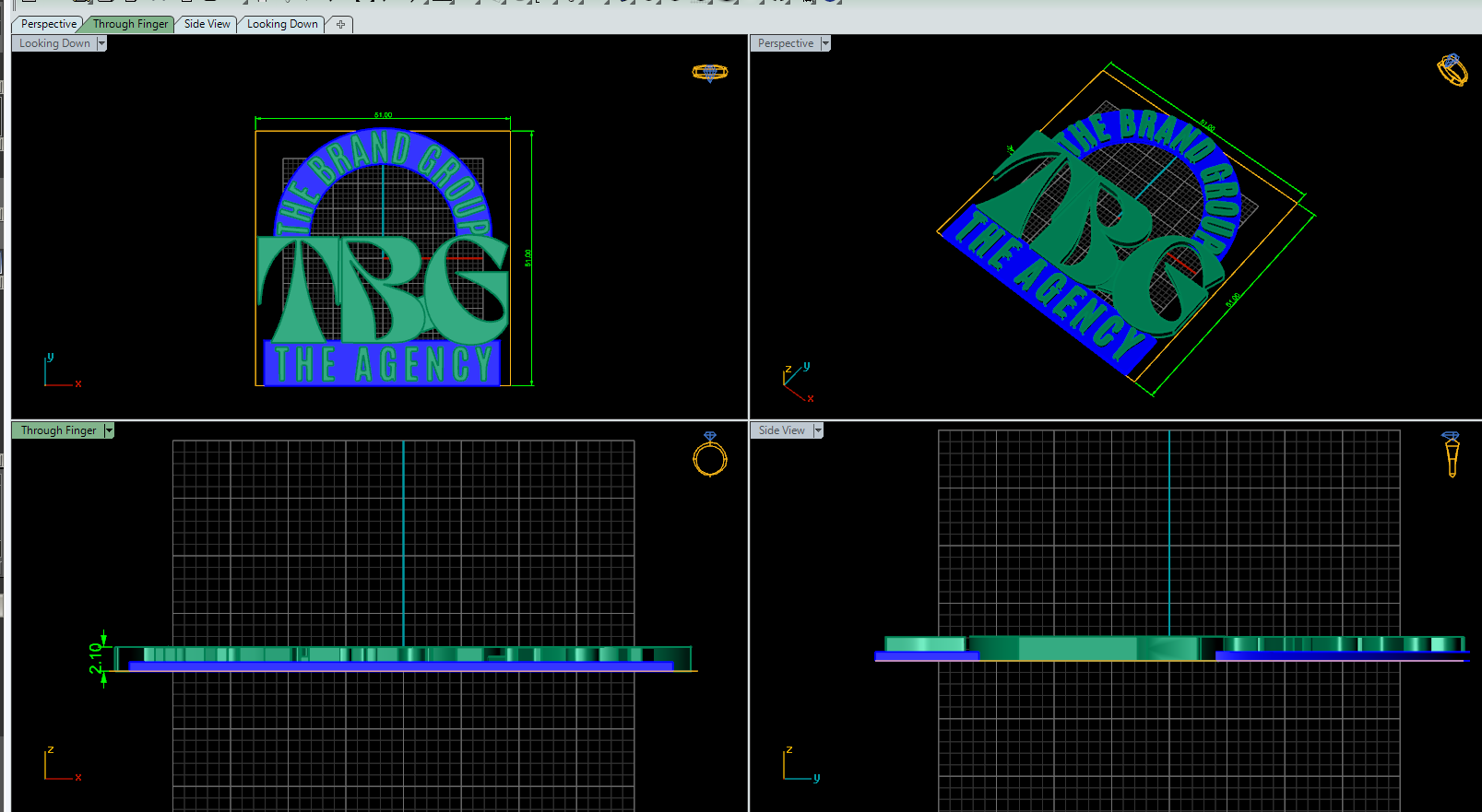Screen dimensions: 1482x812
Task: Click the side-profile ring icon in Side View viewport
Action: click(1452, 453)
